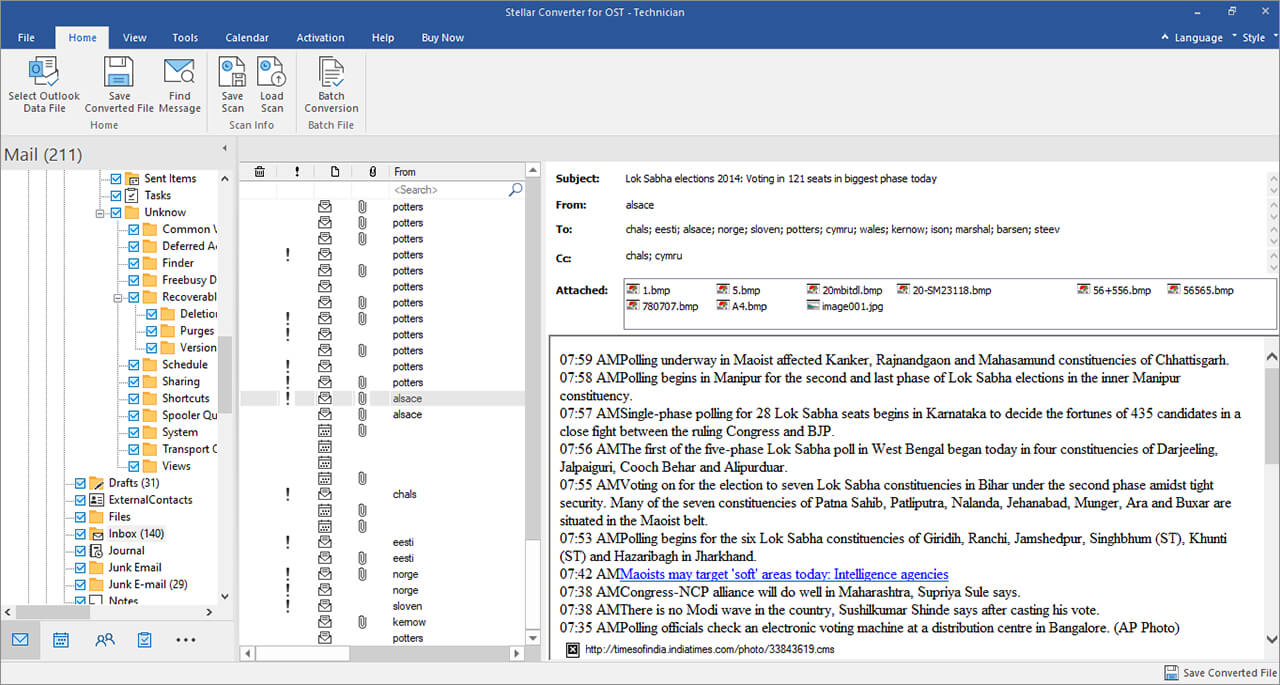Screen dimensions: 1280x685
Task: Click Save Scan icon
Action: pyautogui.click(x=232, y=85)
